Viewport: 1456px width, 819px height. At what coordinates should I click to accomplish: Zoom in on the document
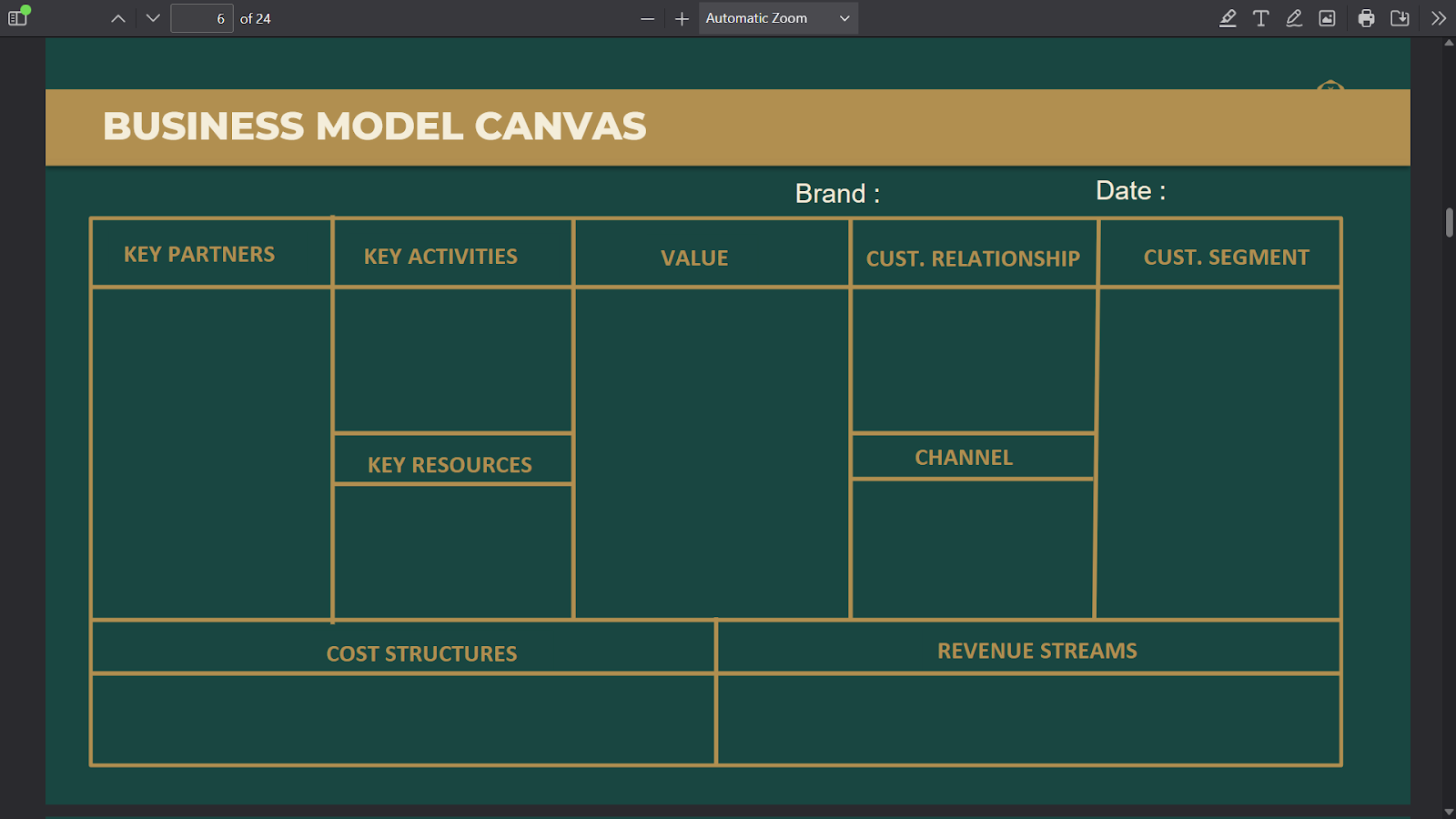click(682, 18)
